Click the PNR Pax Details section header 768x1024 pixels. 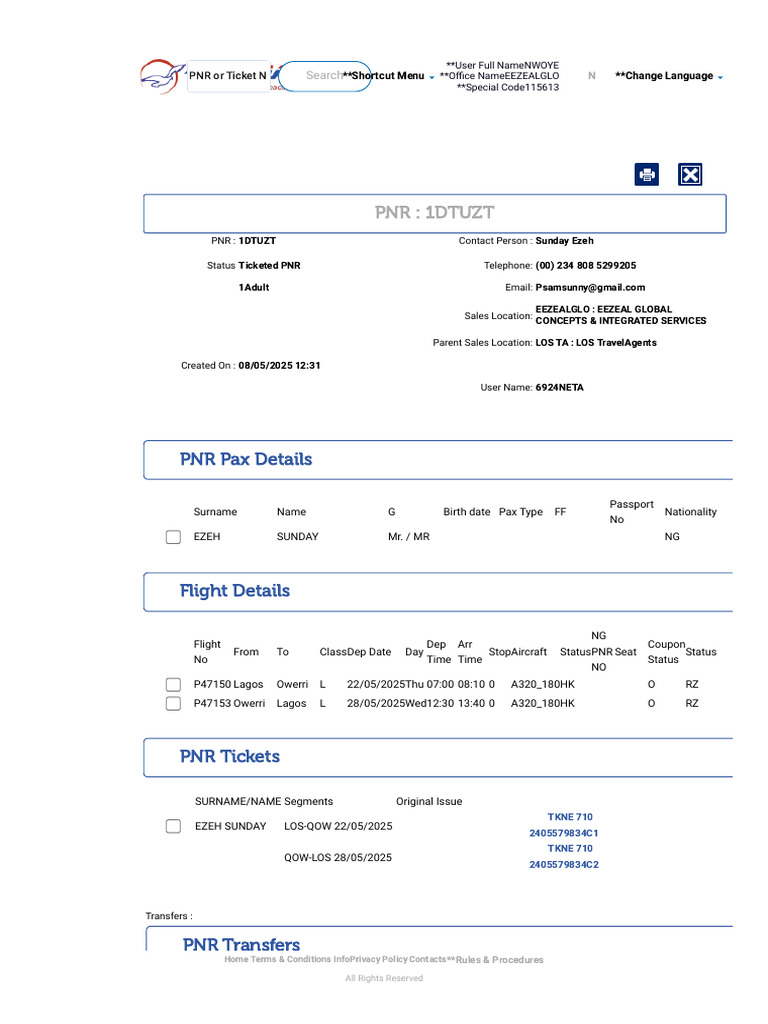tap(246, 460)
